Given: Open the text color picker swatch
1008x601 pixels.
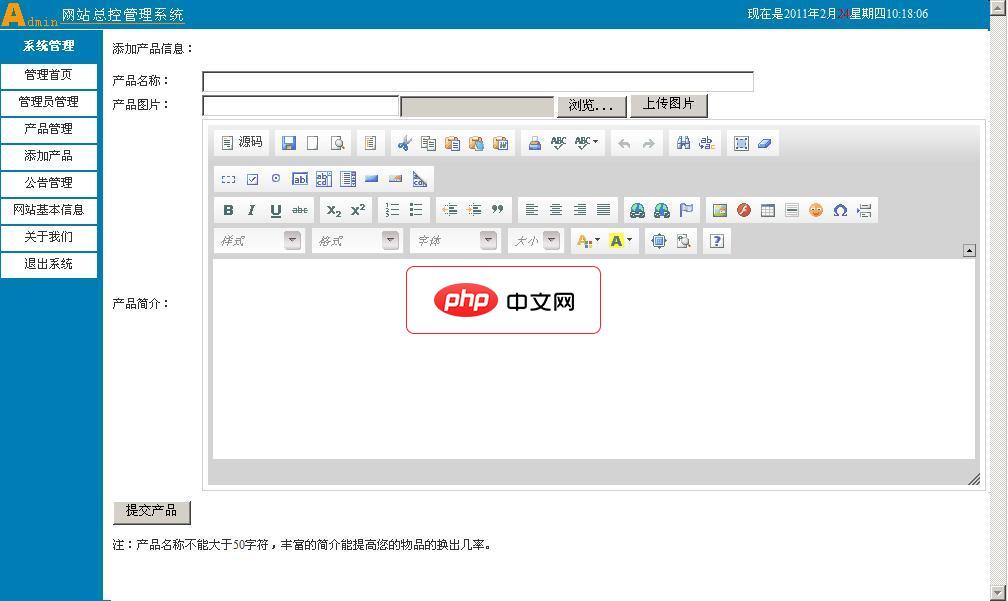Looking at the screenshot, I should [x=585, y=240].
